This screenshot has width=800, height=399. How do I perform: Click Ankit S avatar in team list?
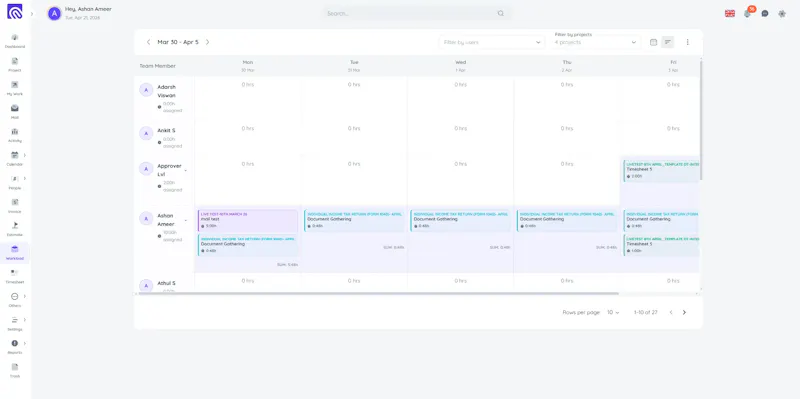tap(146, 133)
